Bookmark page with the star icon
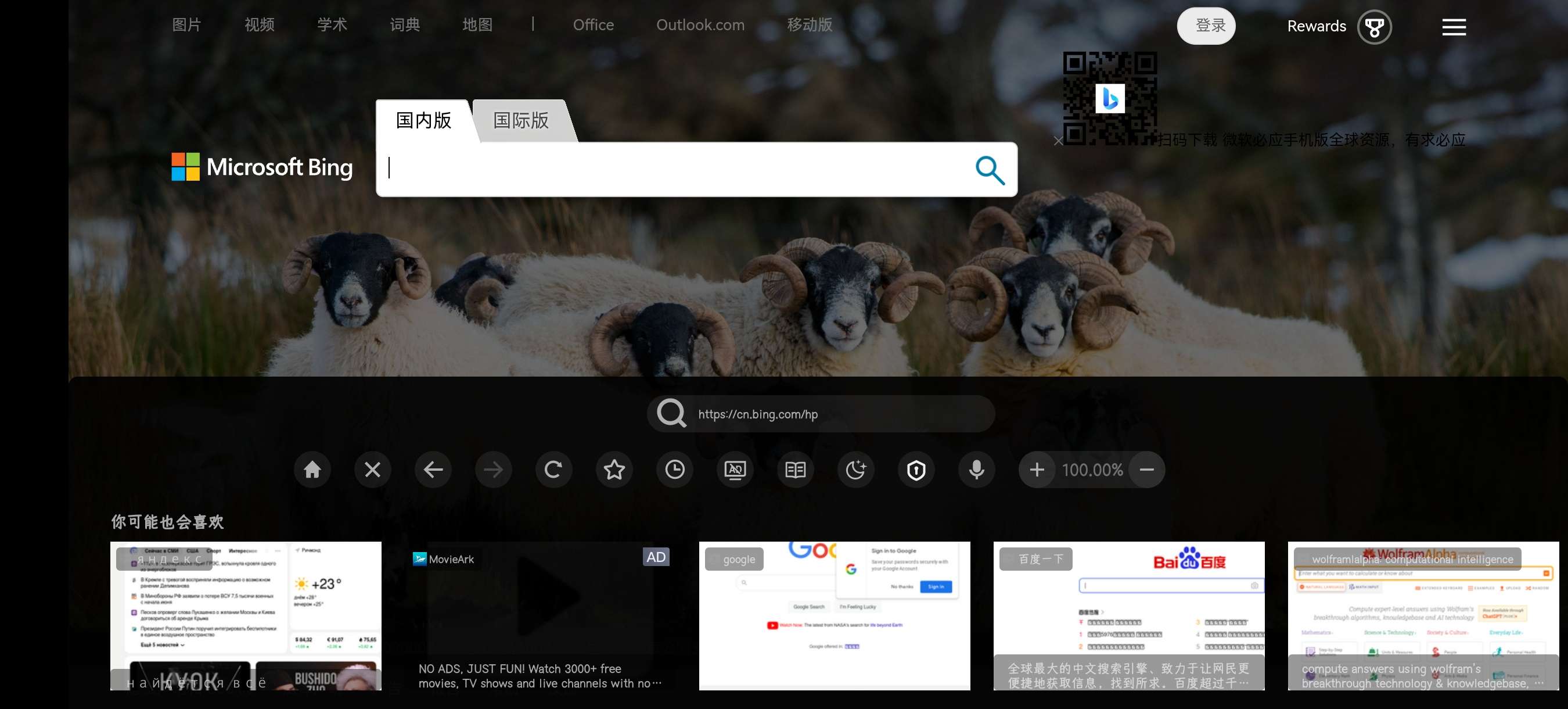 614,470
